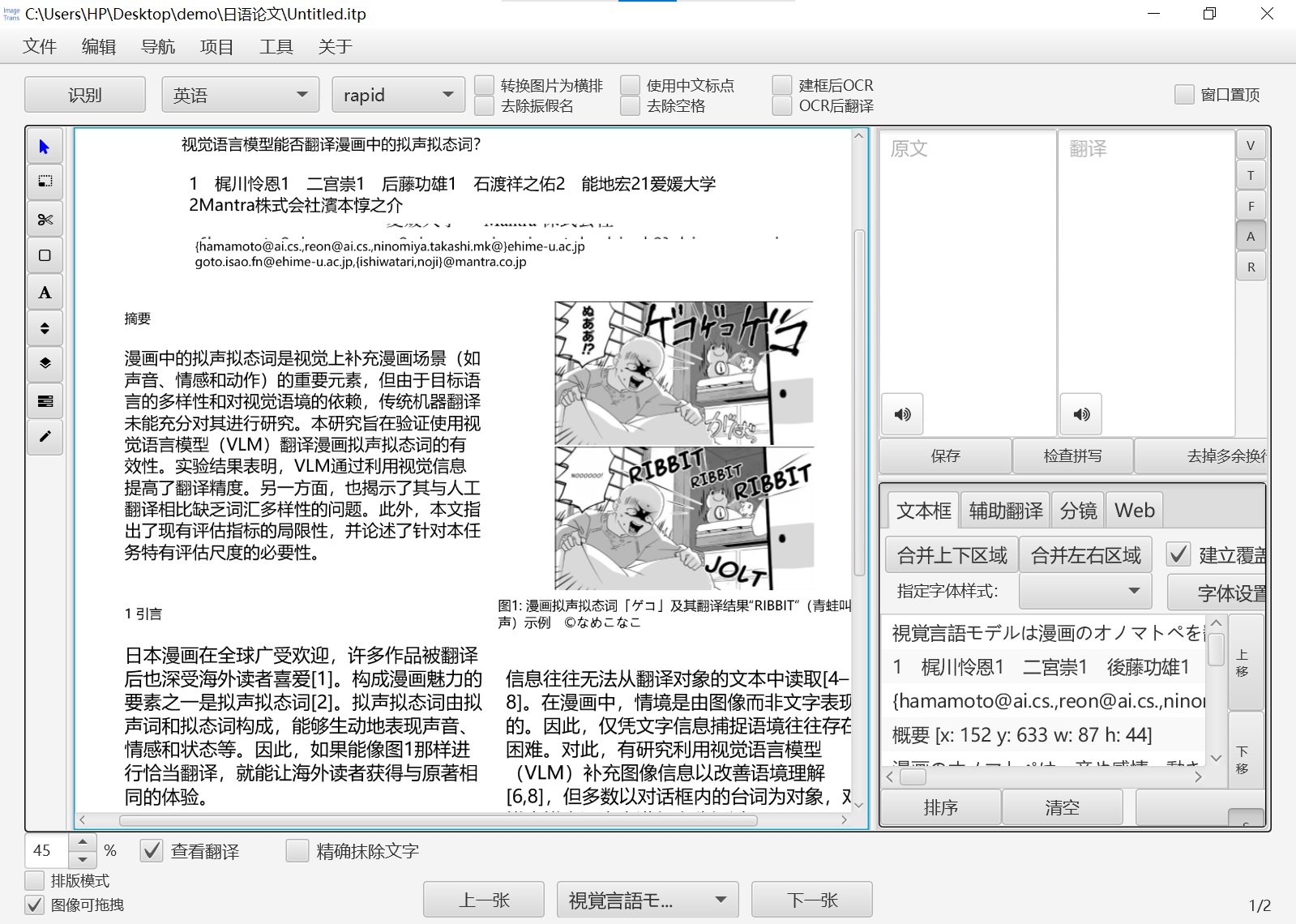Go to previous image with 上一张
Image resolution: width=1296 pixels, height=924 pixels.
pos(484,900)
